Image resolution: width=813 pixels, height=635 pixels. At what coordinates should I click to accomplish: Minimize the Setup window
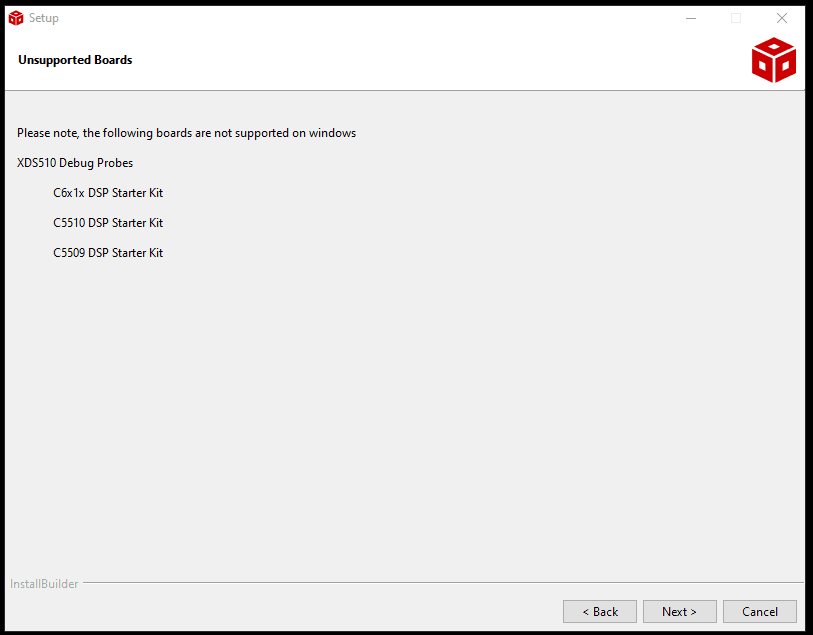(x=690, y=18)
